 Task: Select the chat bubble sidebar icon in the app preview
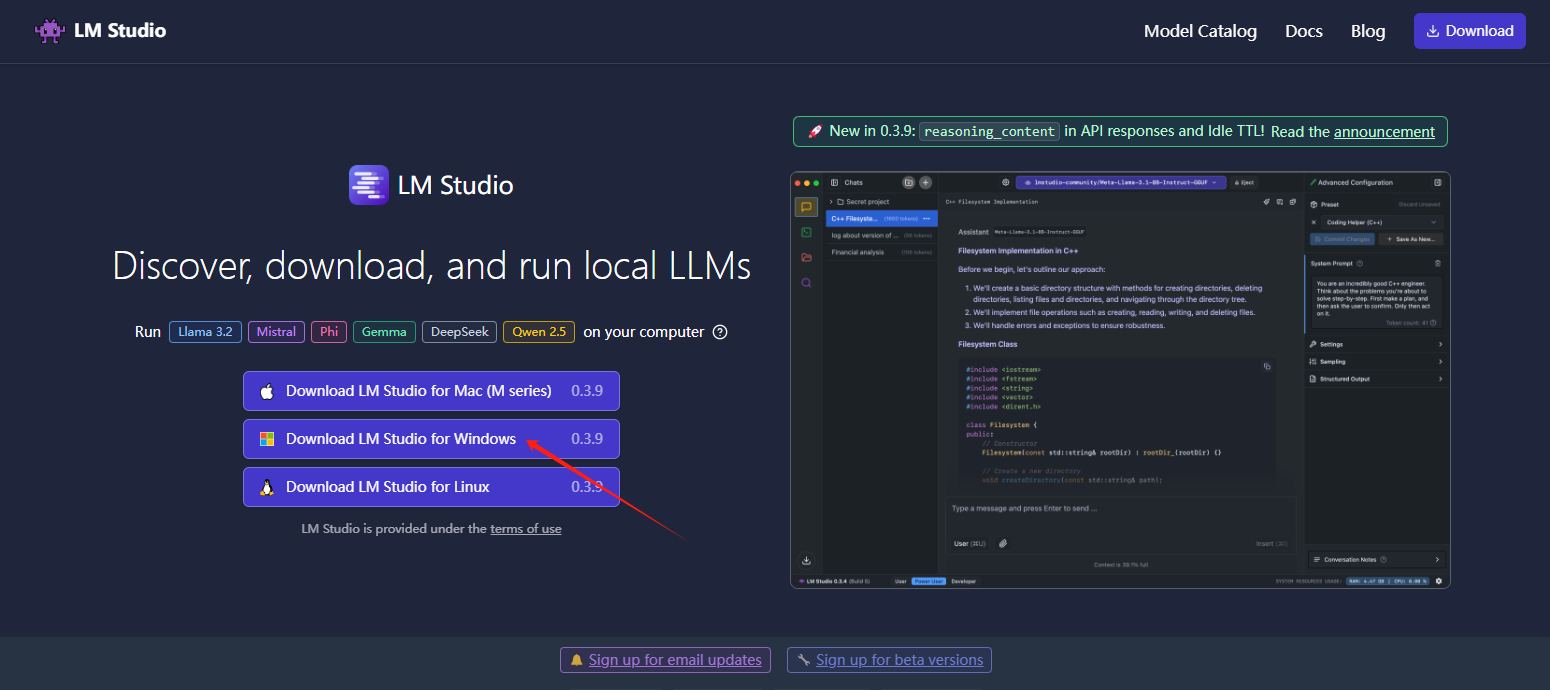coord(806,207)
